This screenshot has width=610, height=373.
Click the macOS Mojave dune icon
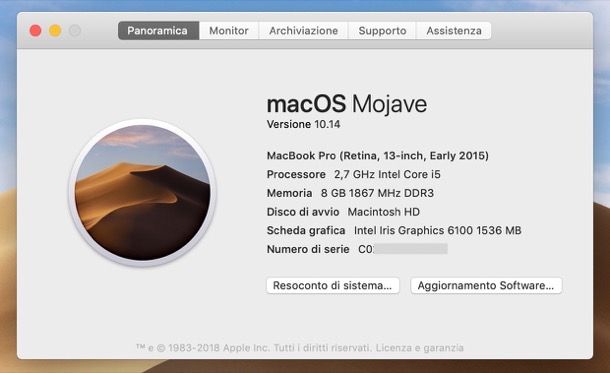click(x=142, y=193)
